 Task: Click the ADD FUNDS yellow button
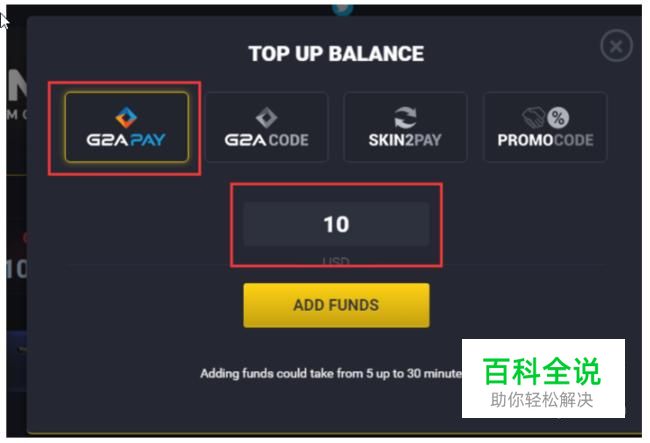tap(336, 305)
